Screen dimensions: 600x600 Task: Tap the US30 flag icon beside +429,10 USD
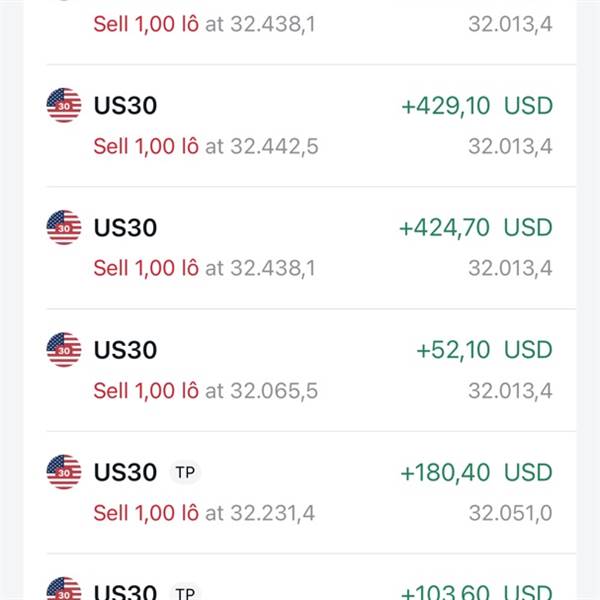tap(64, 105)
